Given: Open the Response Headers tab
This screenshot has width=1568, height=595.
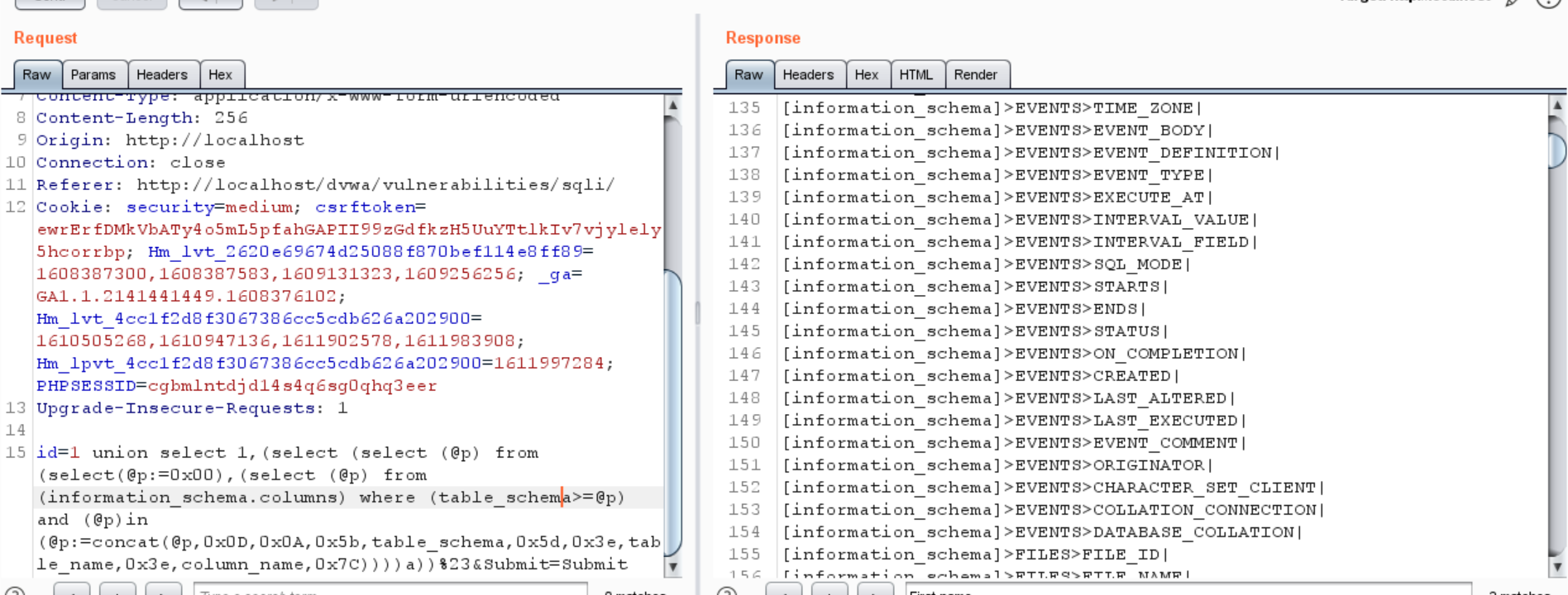Looking at the screenshot, I should [809, 74].
